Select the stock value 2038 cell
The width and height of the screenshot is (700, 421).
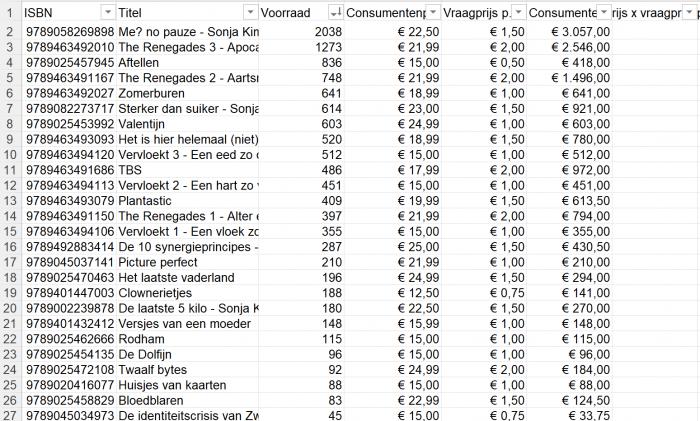tap(300, 32)
